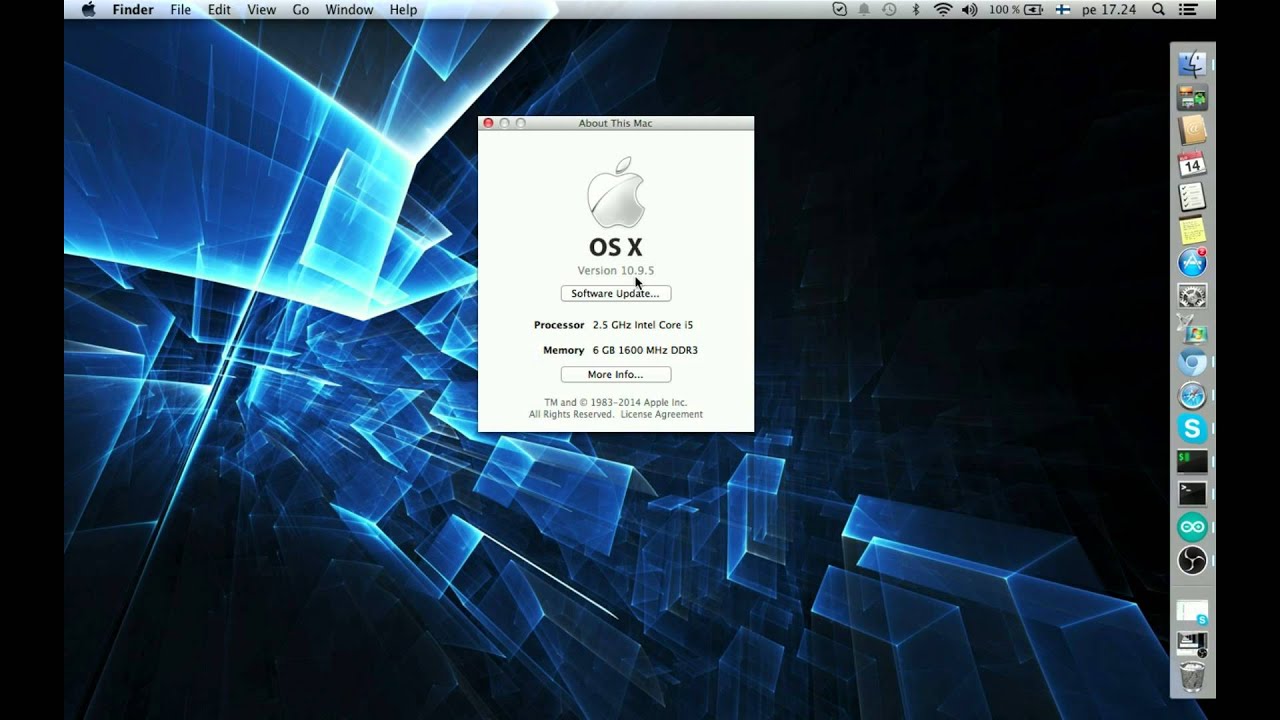Click the 6 GB 1600 MHz DDR3 text
The width and height of the screenshot is (1280, 720).
tap(645, 350)
